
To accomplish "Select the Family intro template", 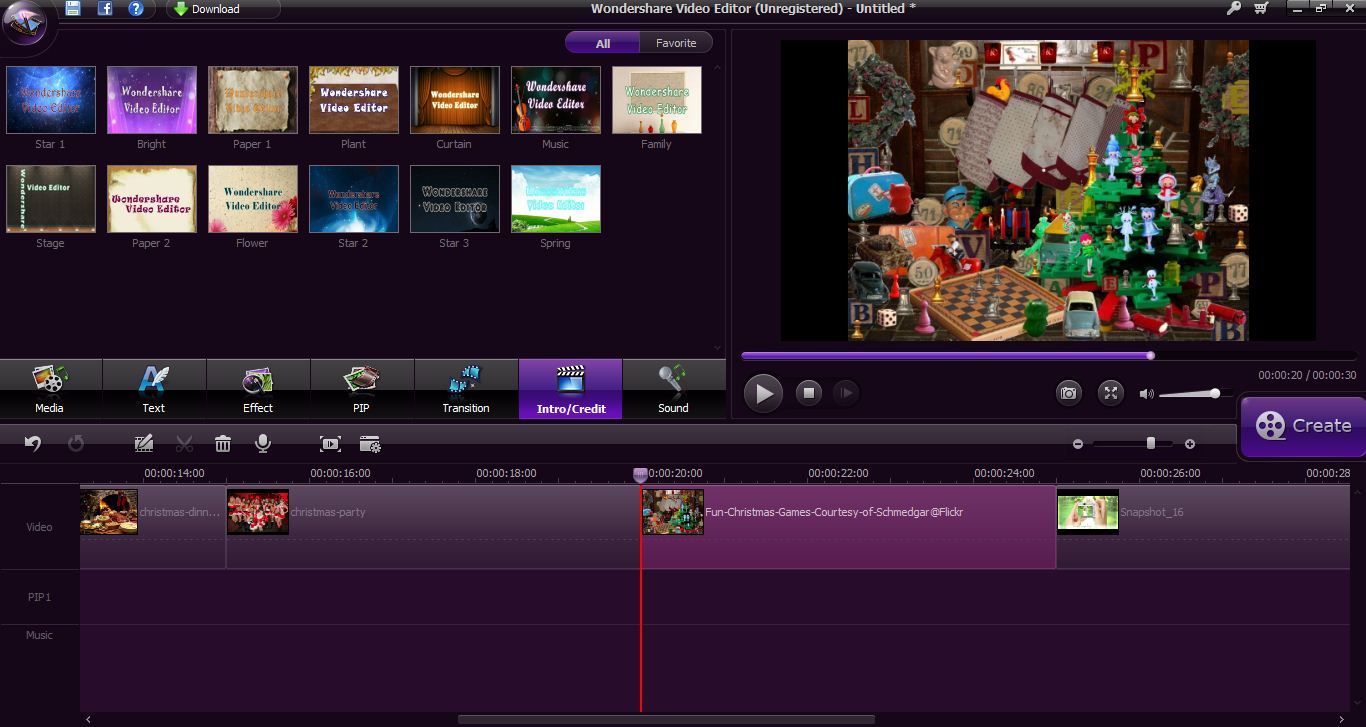I will (657, 100).
